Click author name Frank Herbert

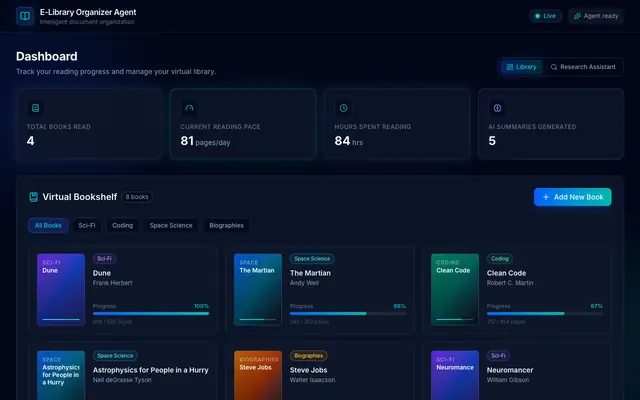tap(113, 283)
